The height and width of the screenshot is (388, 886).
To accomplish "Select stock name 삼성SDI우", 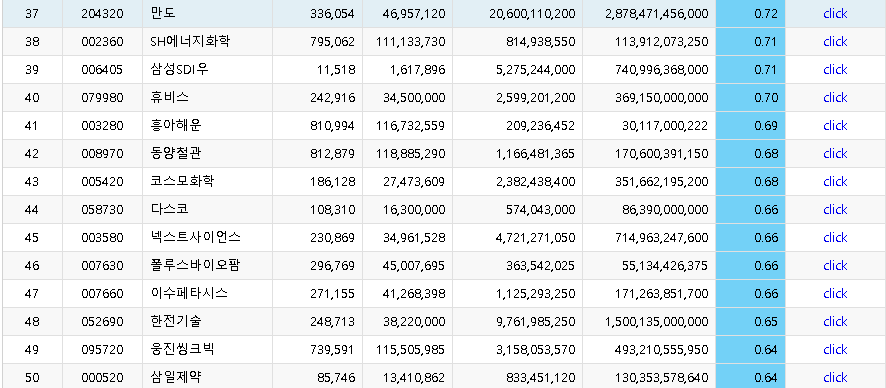I will 180,69.
